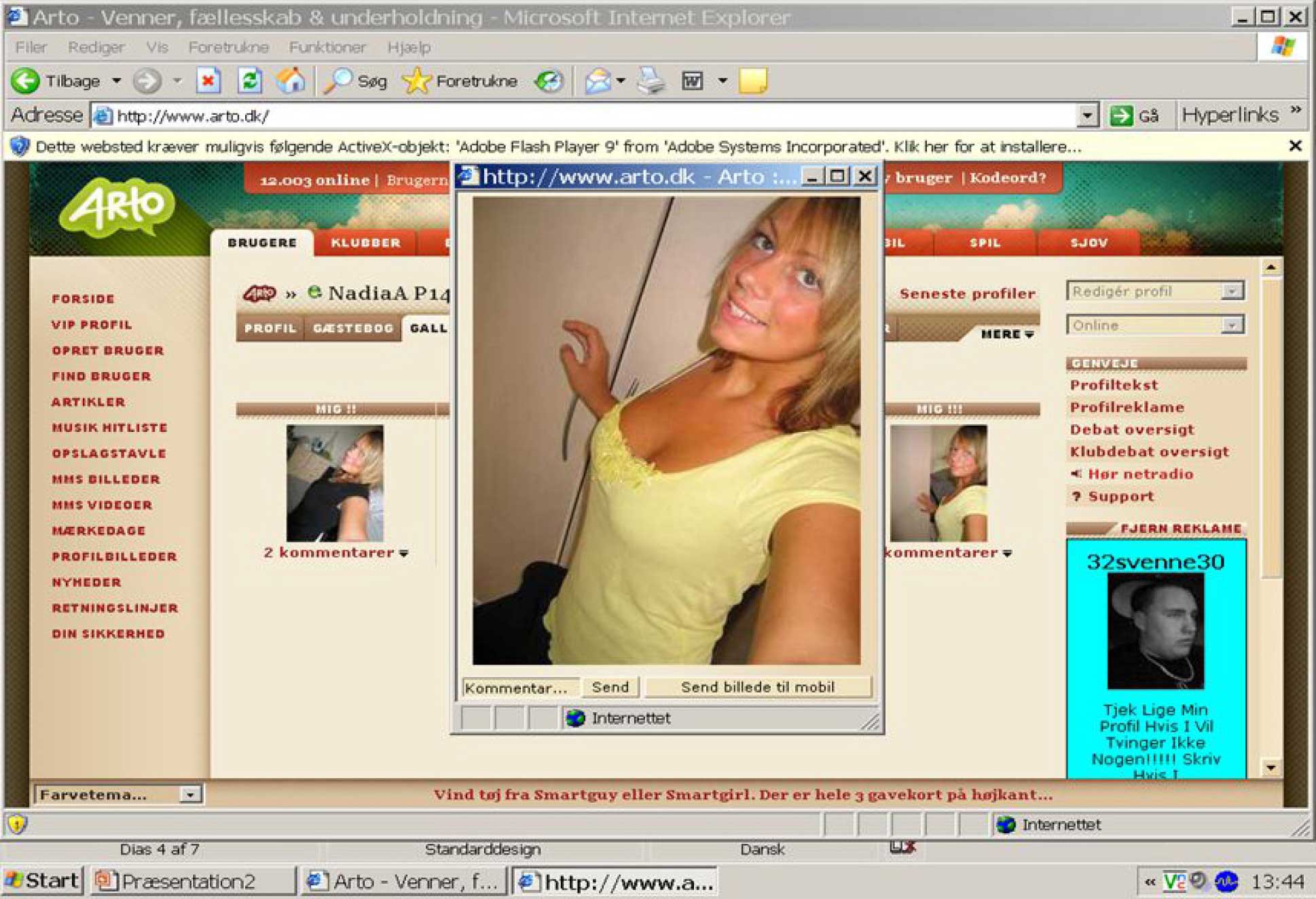Viewport: 1316px width, 899px height.
Task: Switch to the KLUBBER tab
Action: [x=365, y=243]
